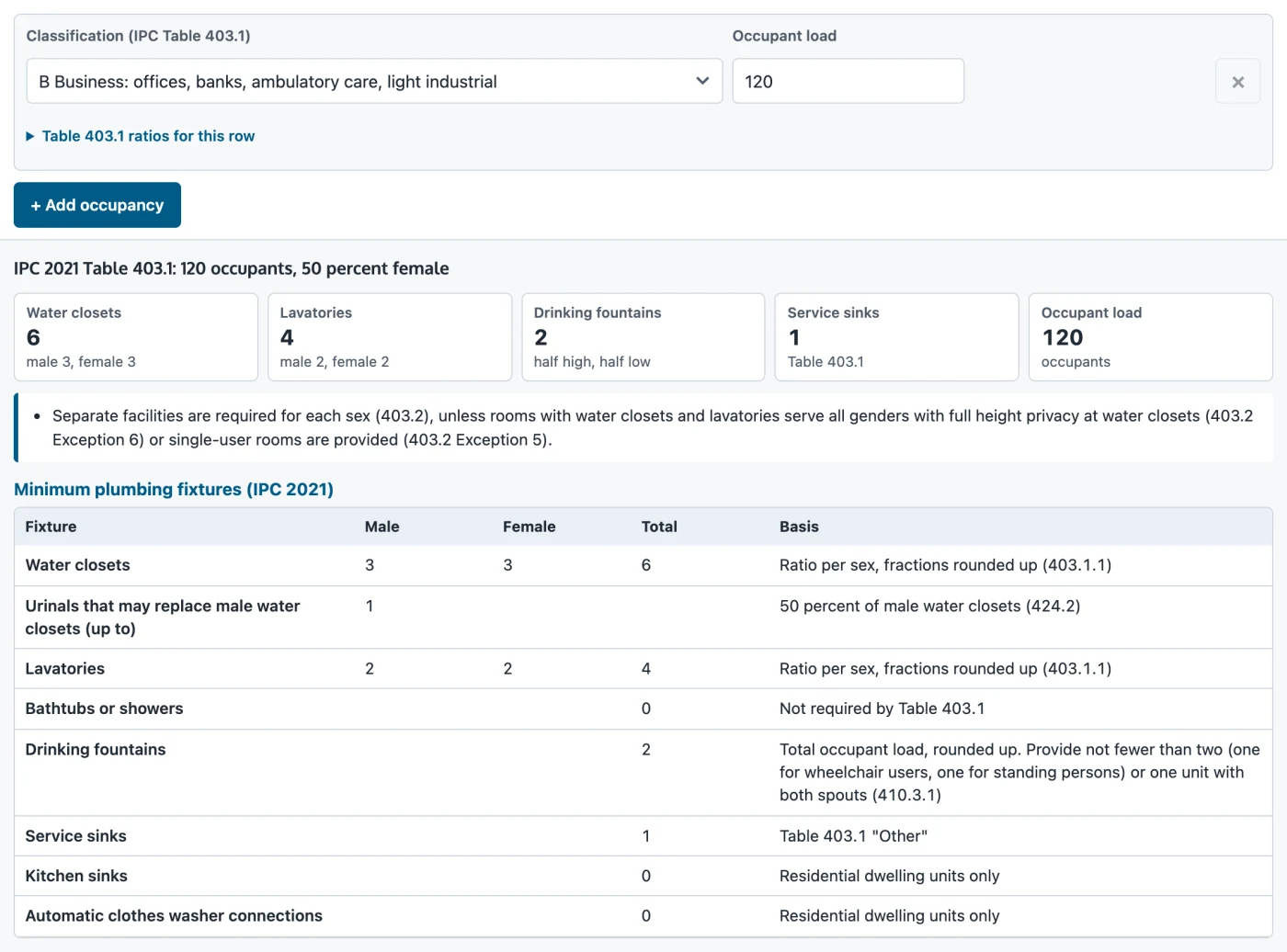Click the Total column header
Image resolution: width=1287 pixels, height=952 pixels.
coord(659,527)
